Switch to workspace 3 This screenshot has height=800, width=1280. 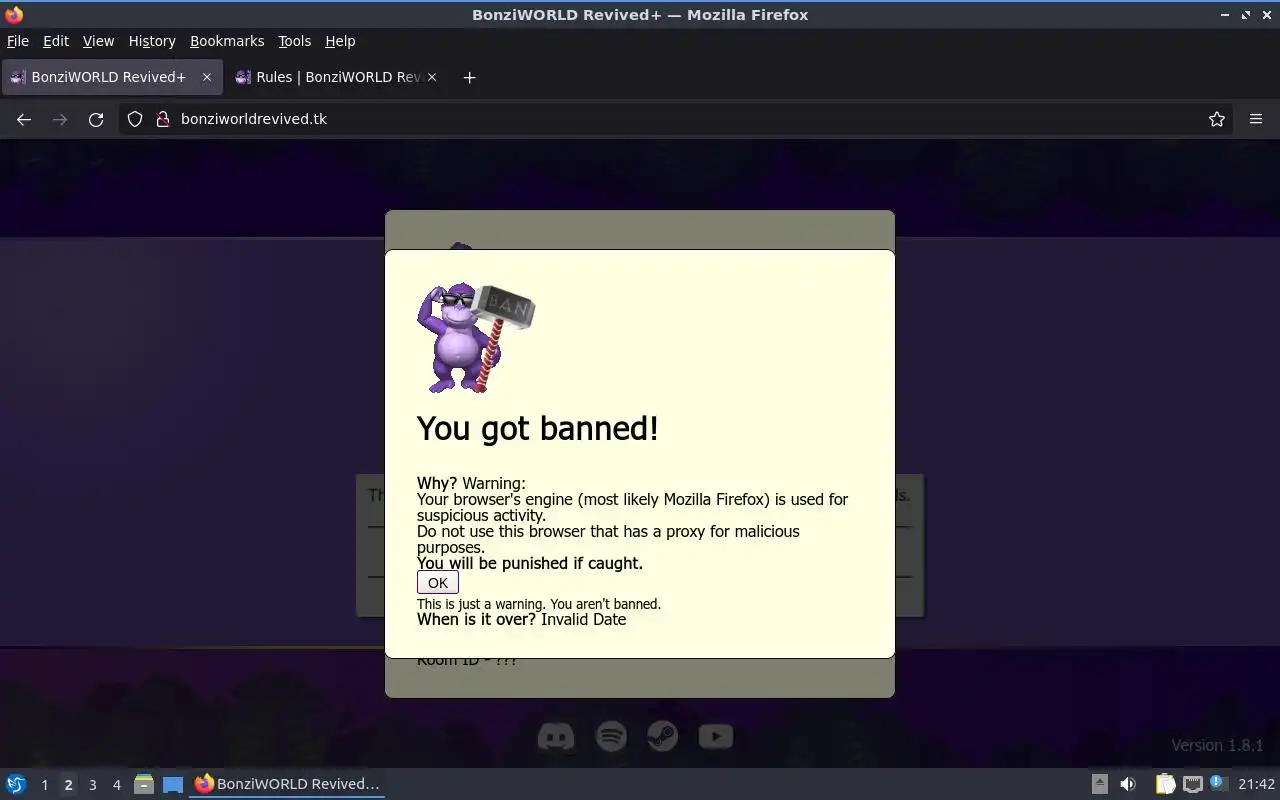point(92,785)
